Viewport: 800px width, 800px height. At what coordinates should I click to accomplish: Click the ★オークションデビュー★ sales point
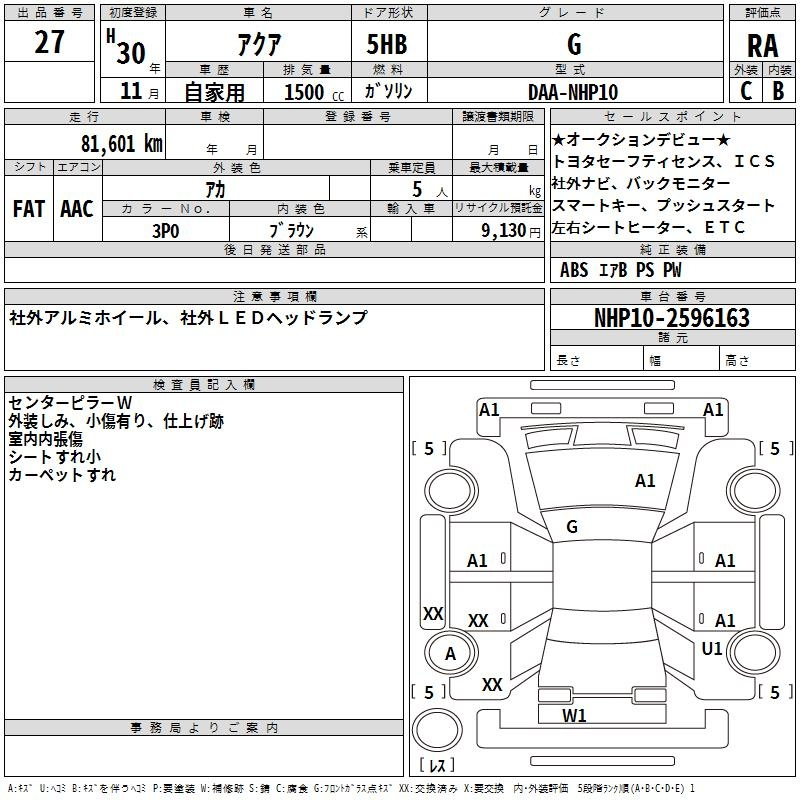click(641, 139)
